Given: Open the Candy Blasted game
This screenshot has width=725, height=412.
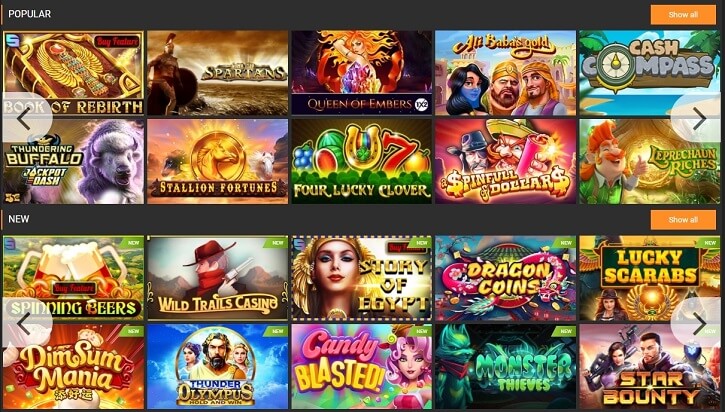Looking at the screenshot, I should point(362,366).
